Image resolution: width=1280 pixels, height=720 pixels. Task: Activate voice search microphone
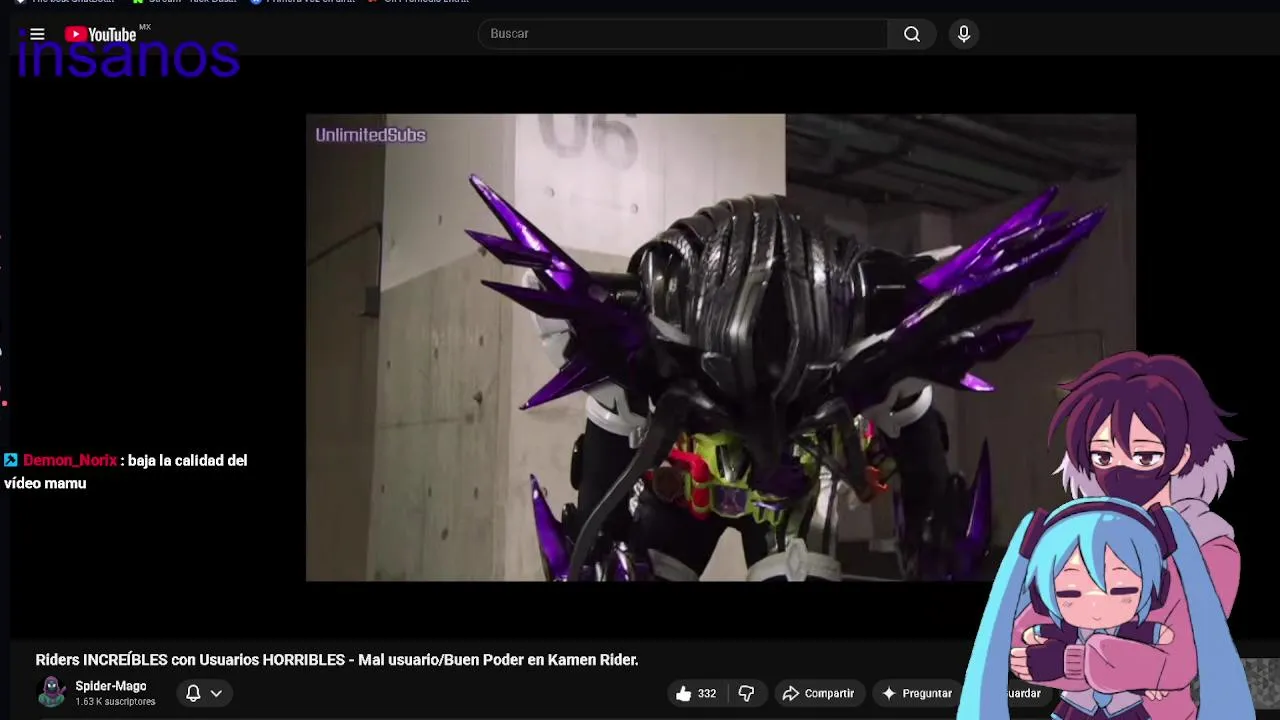tap(964, 34)
